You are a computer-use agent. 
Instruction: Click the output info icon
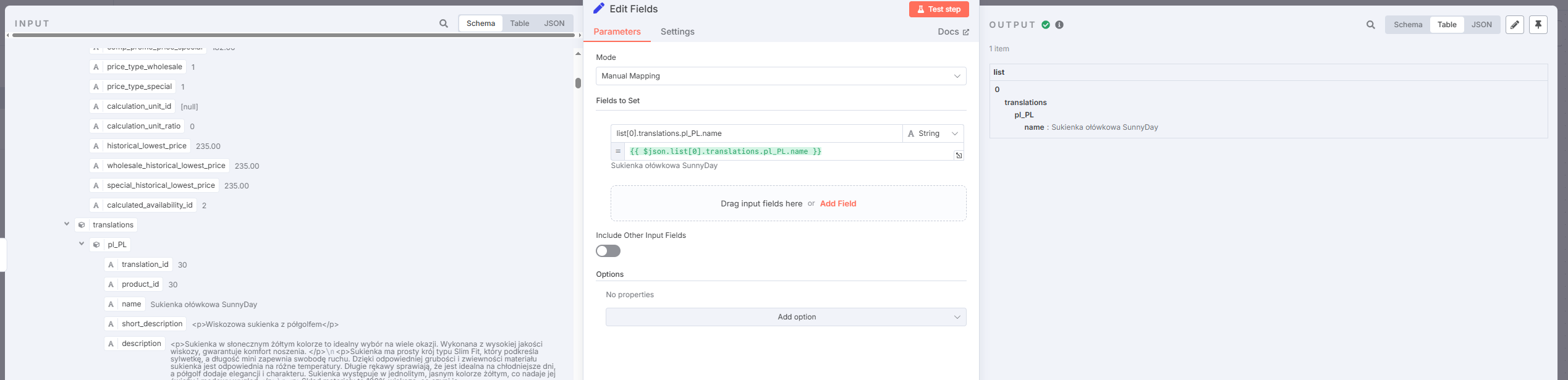[x=1059, y=25]
